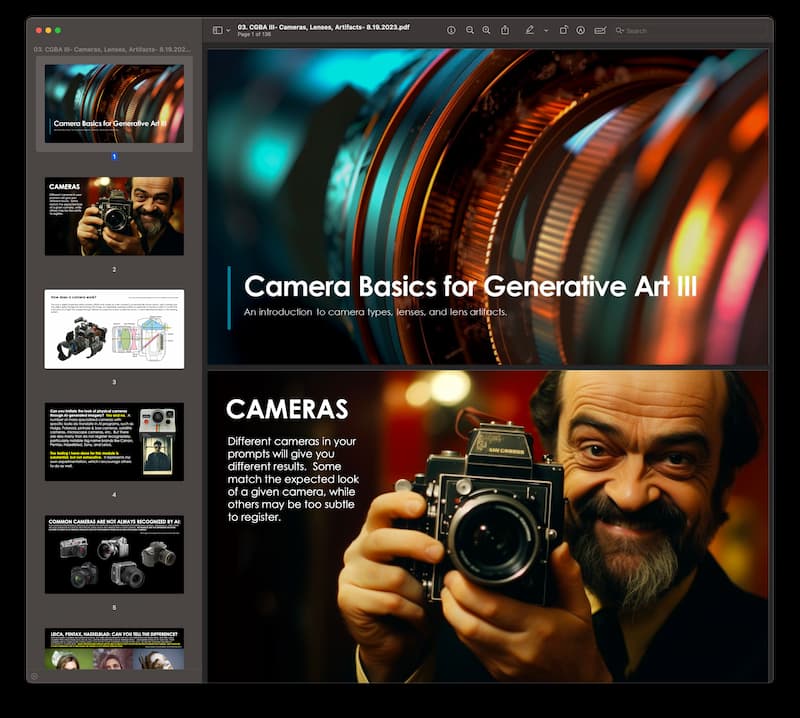Zoom in using the plus magnifier
The image size is (800, 718).
(486, 31)
